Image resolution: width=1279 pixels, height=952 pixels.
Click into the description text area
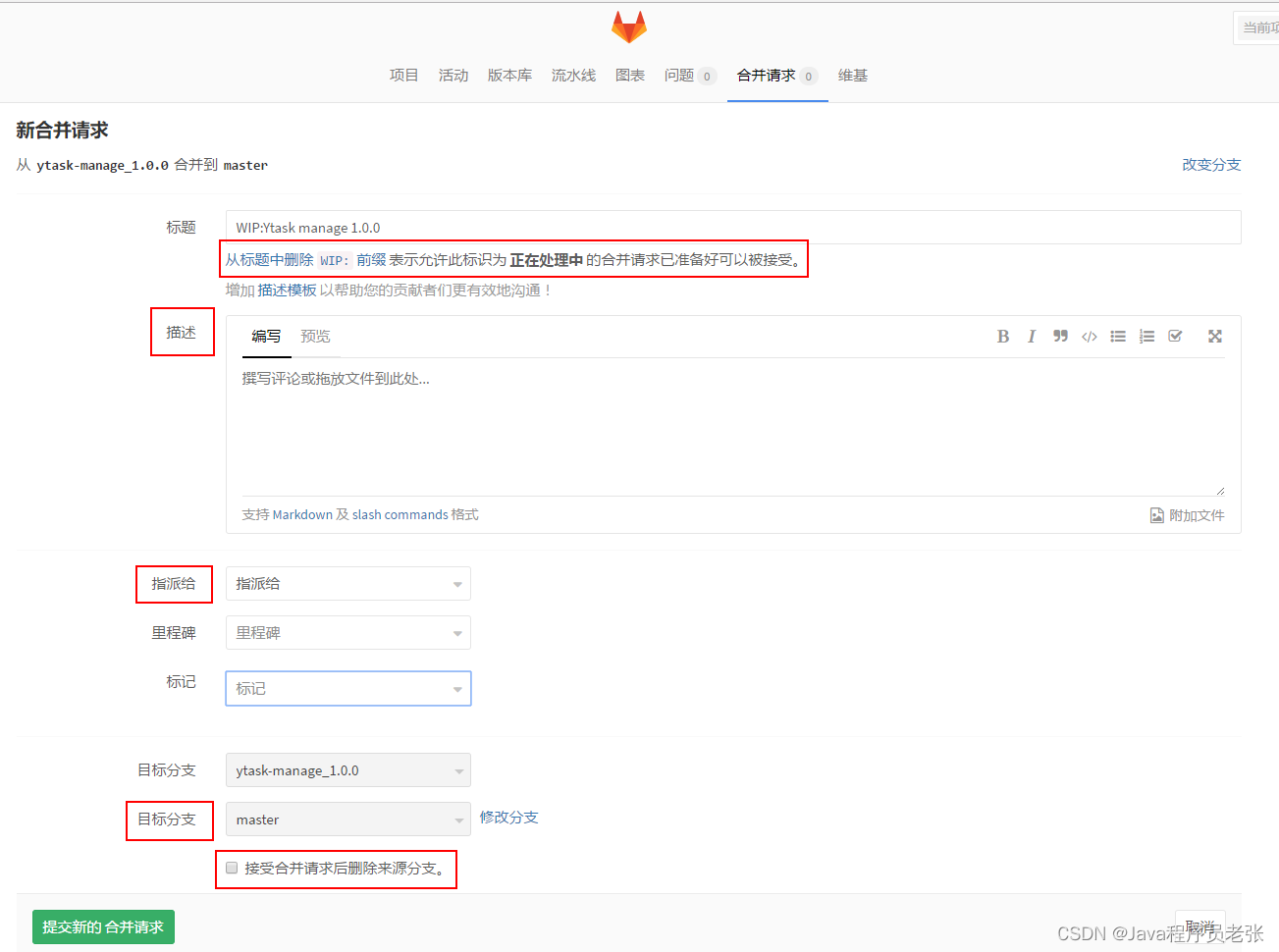[733, 427]
